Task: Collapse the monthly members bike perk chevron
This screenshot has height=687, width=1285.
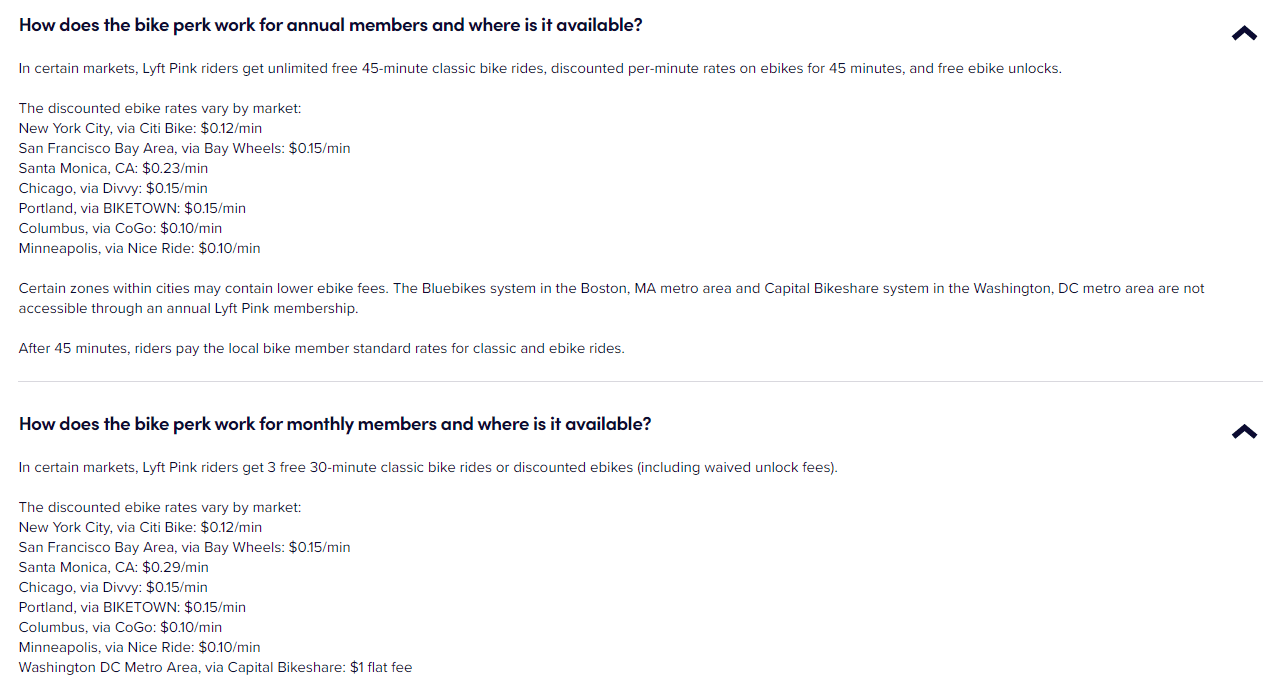Action: click(1244, 432)
